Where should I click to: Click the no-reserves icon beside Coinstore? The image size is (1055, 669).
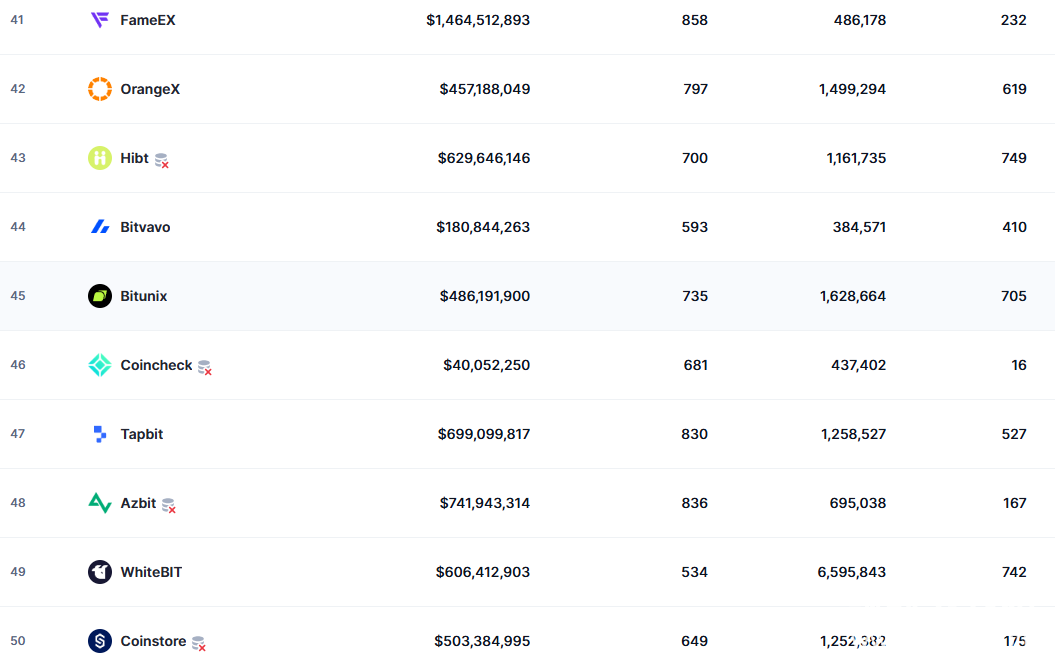[x=199, y=643]
